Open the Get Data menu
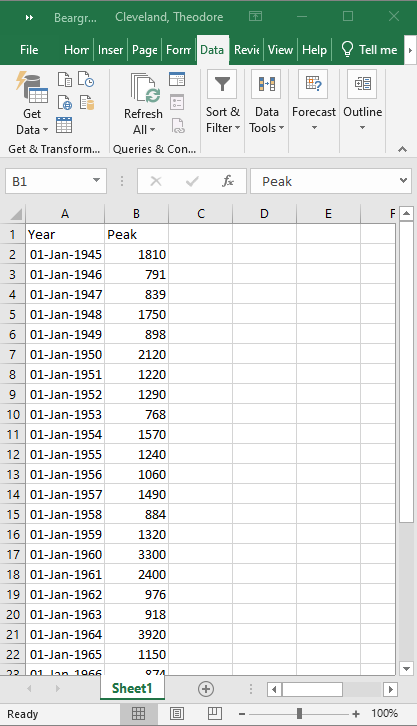 pos(31,102)
